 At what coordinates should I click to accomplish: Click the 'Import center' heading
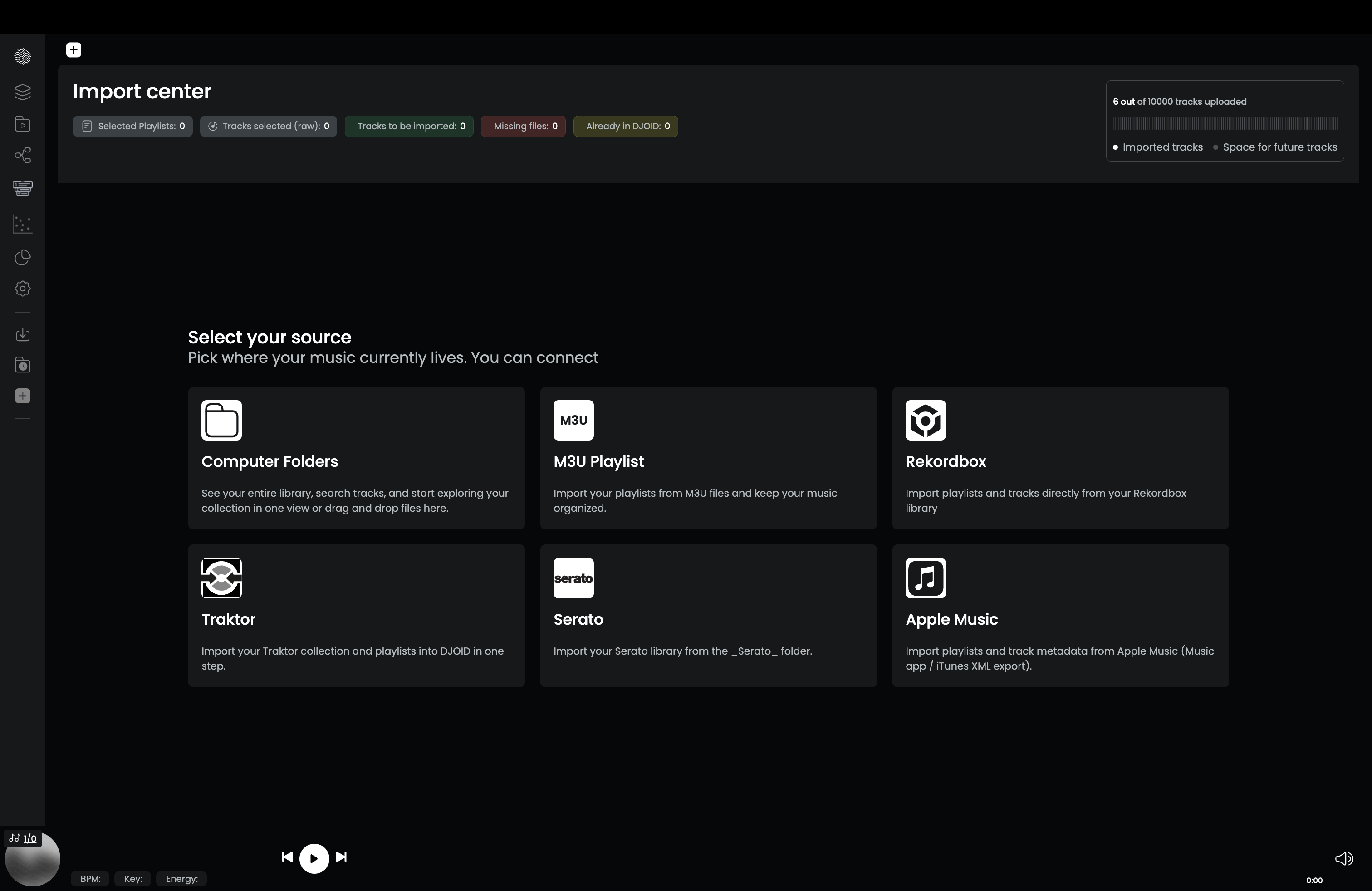pyautogui.click(x=142, y=91)
